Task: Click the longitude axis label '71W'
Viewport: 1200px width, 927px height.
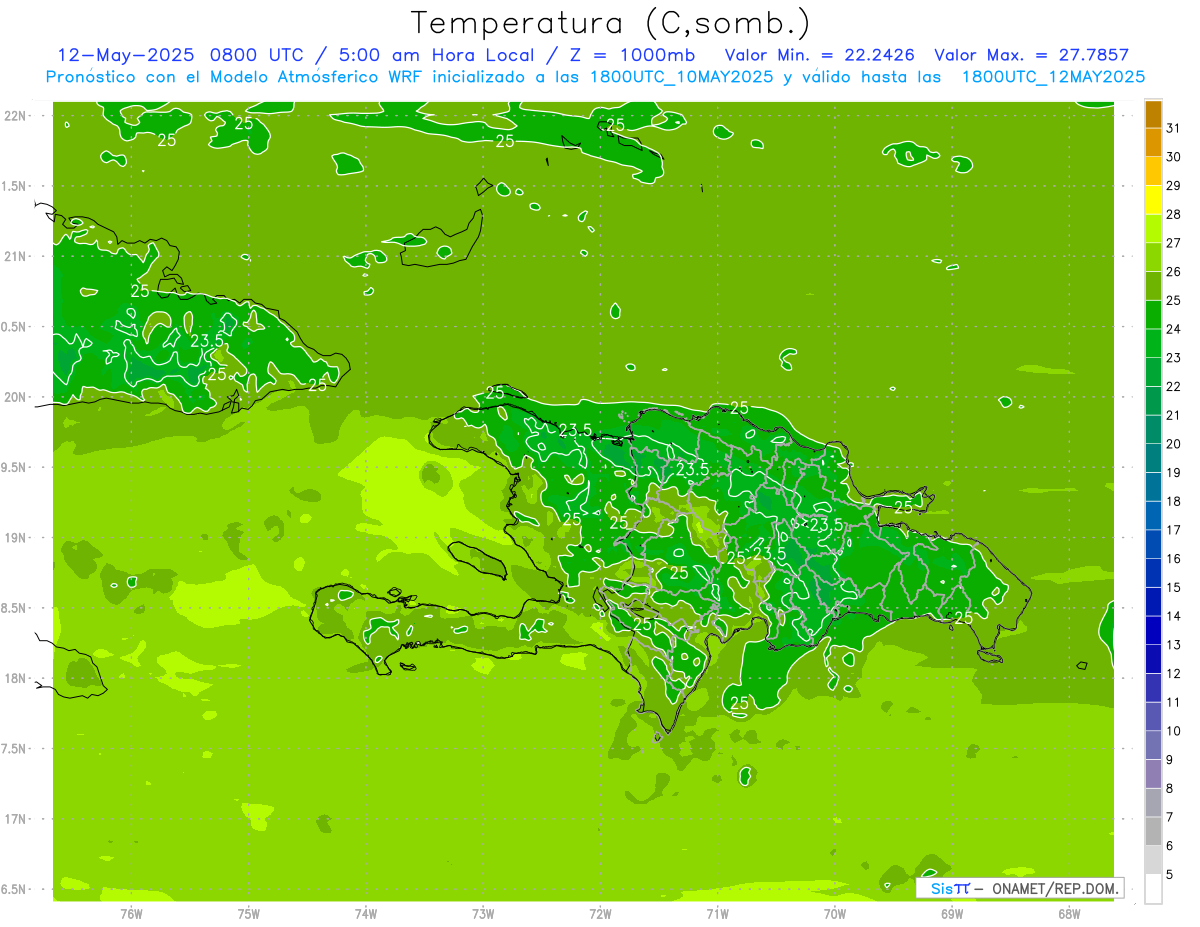Action: click(717, 913)
